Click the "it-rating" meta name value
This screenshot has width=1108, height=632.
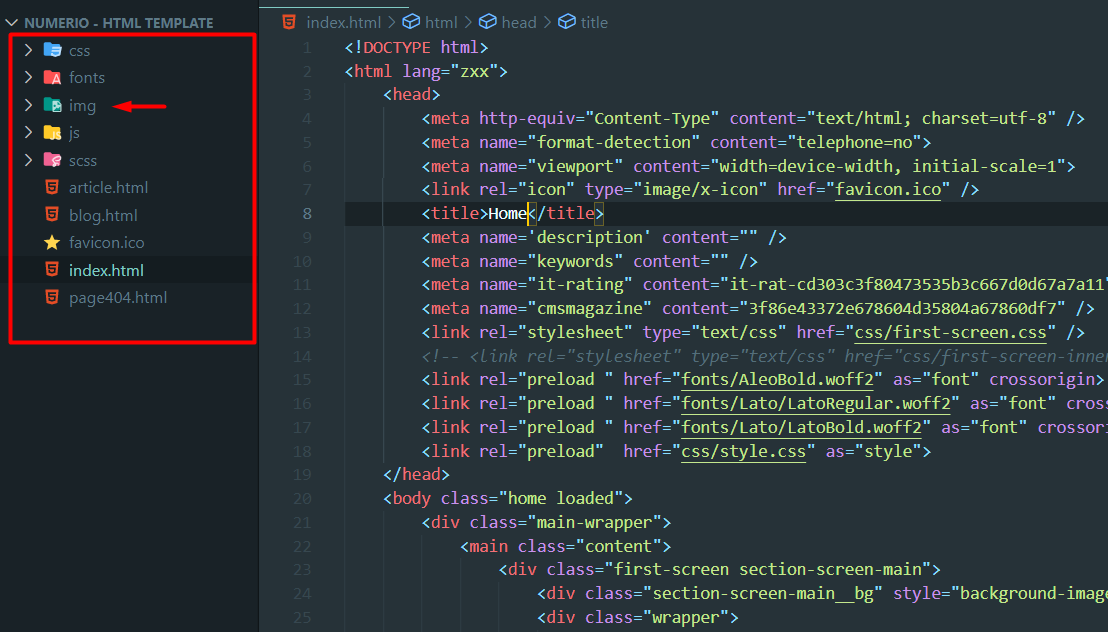tap(580, 284)
